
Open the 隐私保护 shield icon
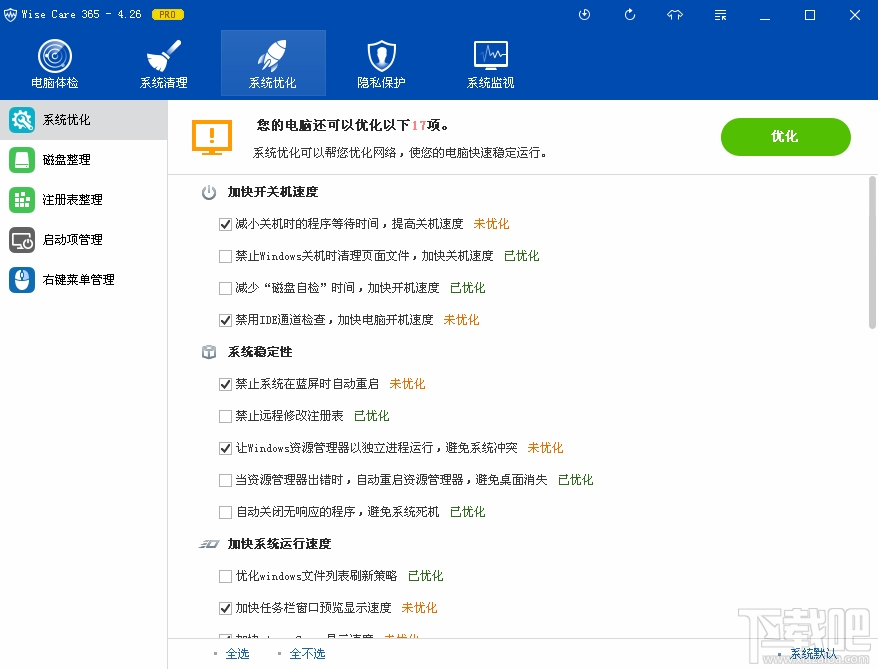click(x=381, y=56)
